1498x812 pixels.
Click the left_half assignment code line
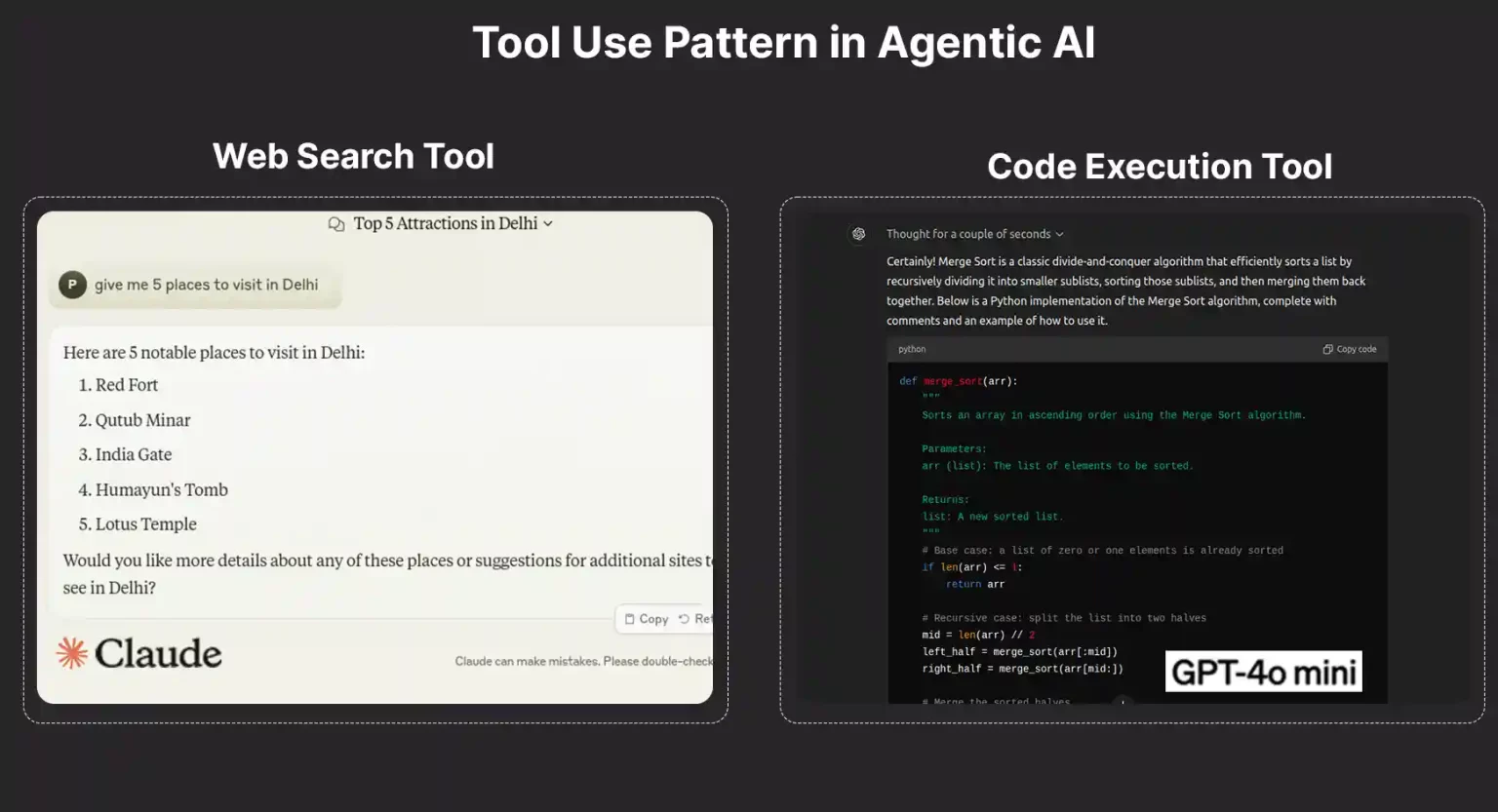pyautogui.click(x=1019, y=651)
